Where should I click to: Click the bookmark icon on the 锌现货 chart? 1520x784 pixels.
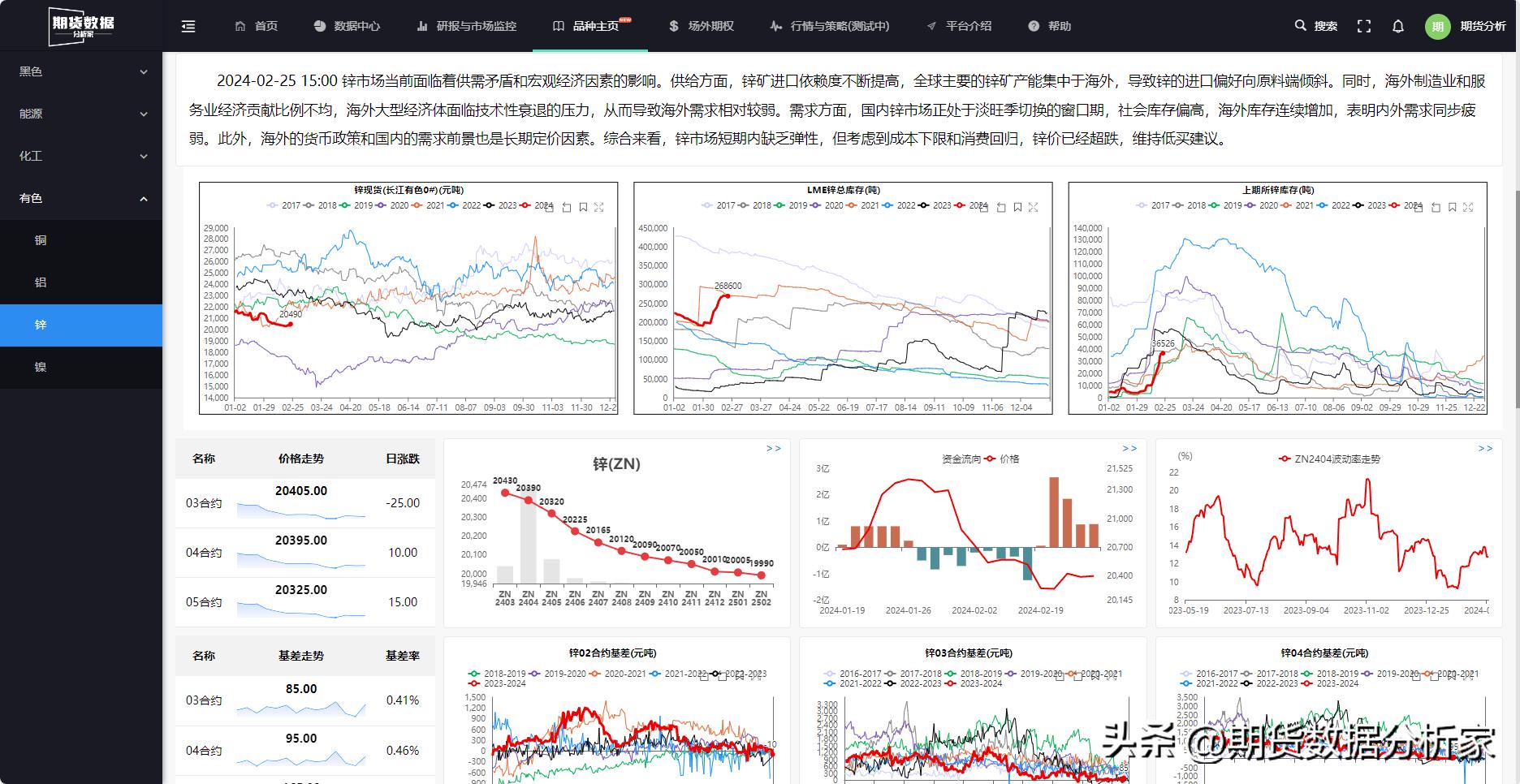pyautogui.click(x=583, y=207)
